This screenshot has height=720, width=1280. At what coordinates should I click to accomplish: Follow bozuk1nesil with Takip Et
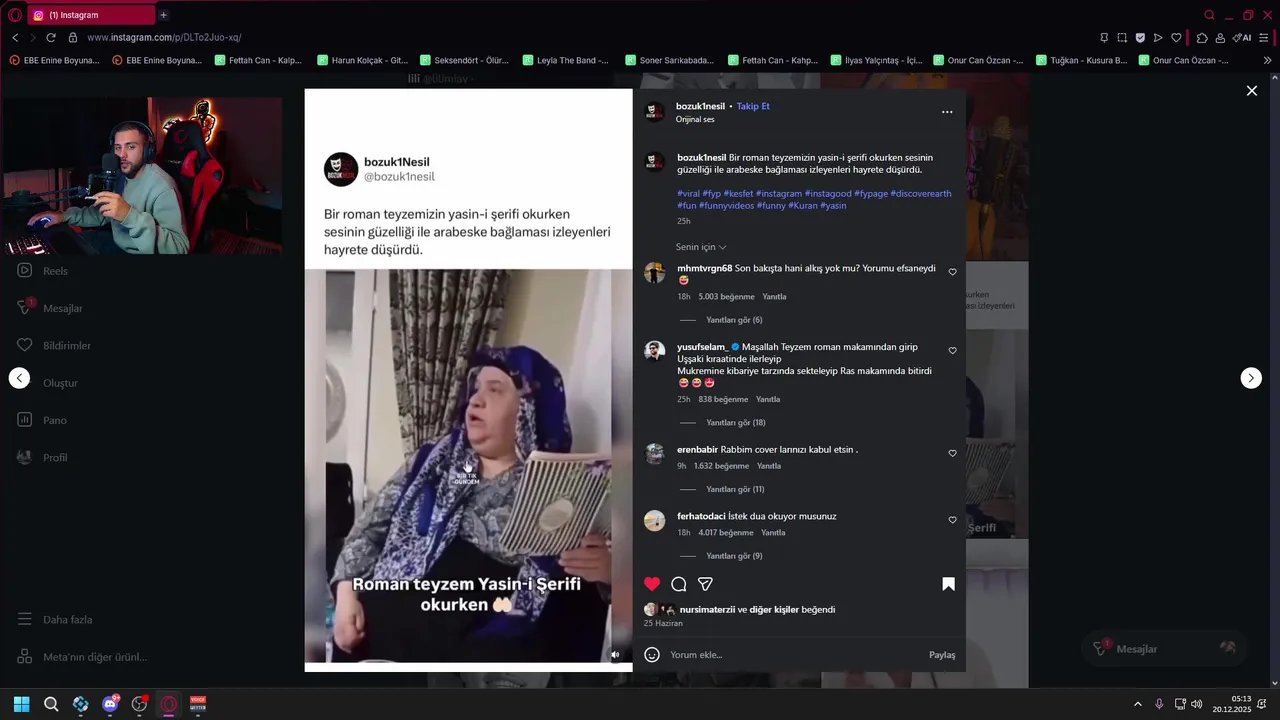[753, 106]
